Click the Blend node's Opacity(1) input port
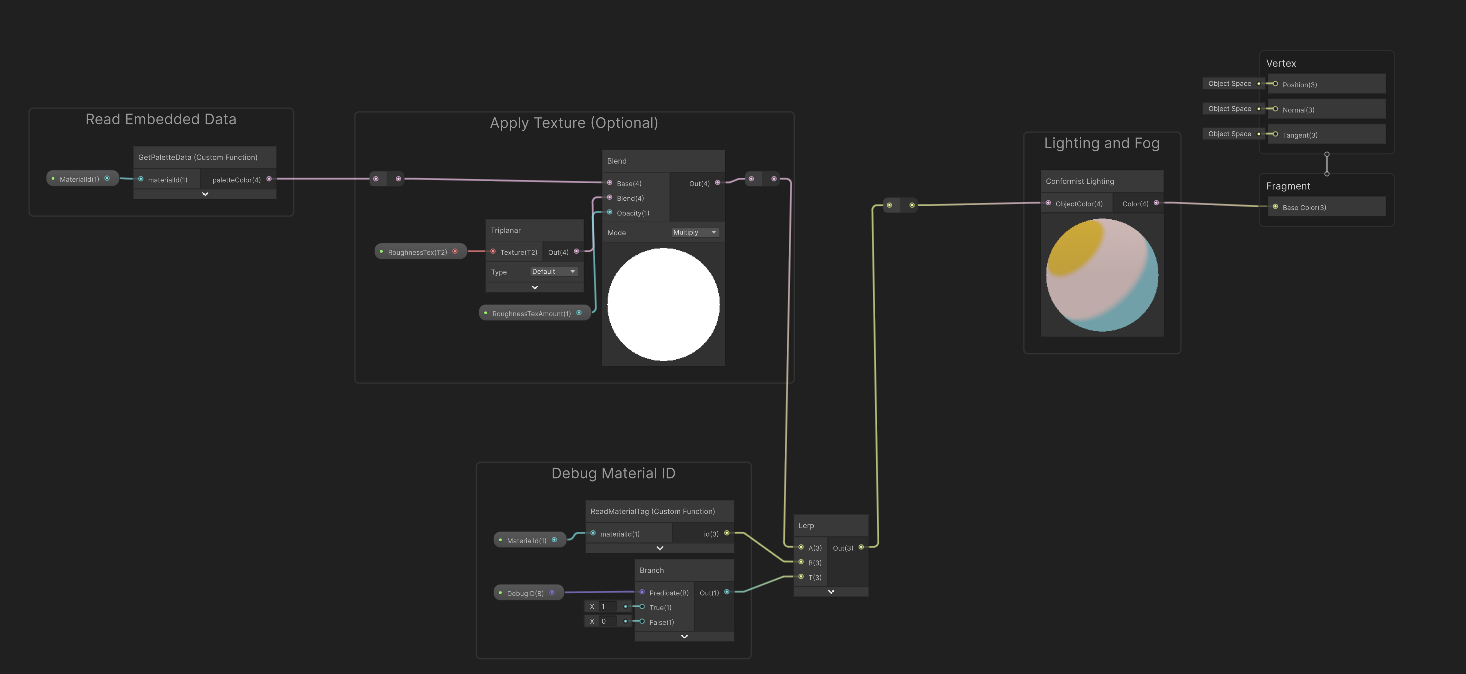The height and width of the screenshot is (674, 1466). click(610, 212)
